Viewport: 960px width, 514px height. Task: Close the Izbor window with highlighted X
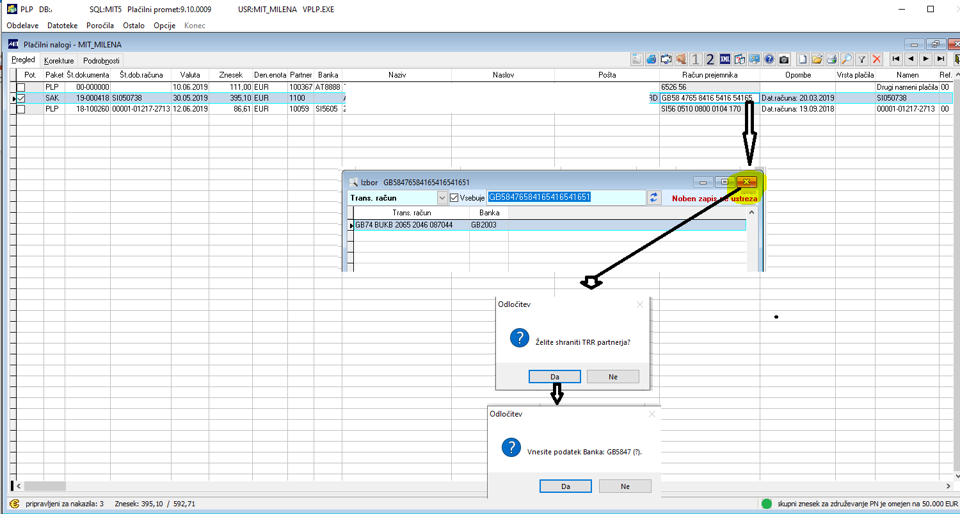coord(746,182)
